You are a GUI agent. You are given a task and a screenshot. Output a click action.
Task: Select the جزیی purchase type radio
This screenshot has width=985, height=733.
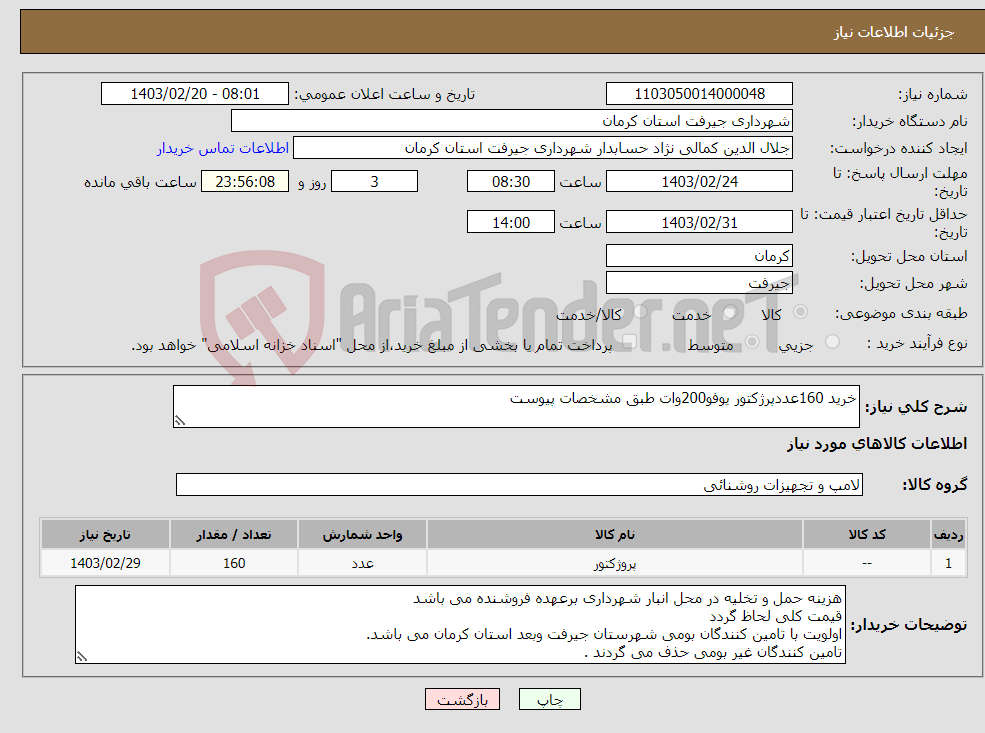pos(832,342)
